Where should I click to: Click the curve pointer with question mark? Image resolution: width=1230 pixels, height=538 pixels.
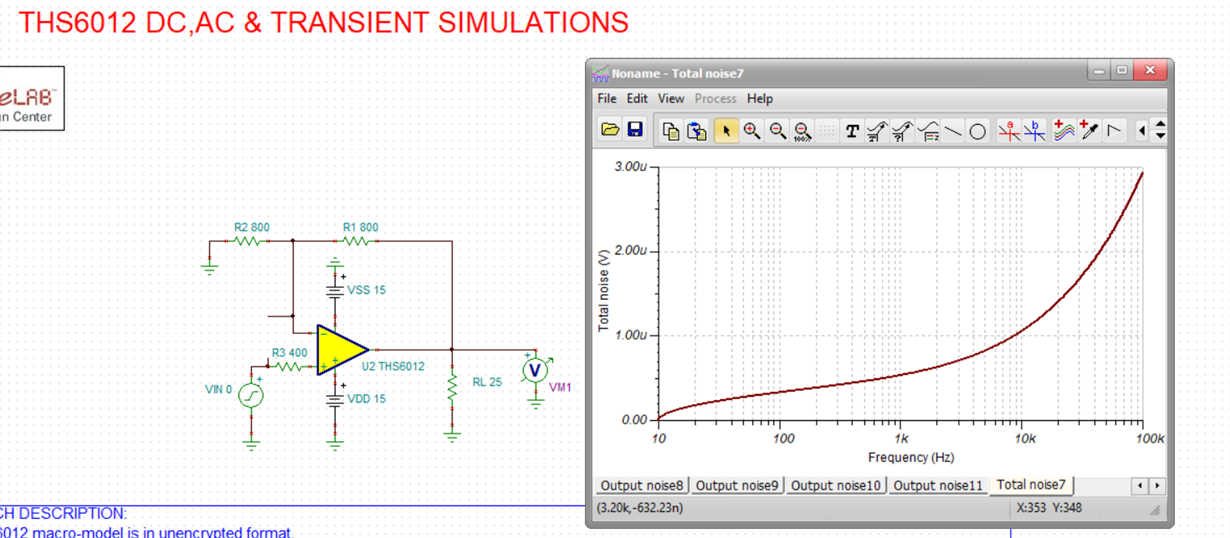click(902, 131)
